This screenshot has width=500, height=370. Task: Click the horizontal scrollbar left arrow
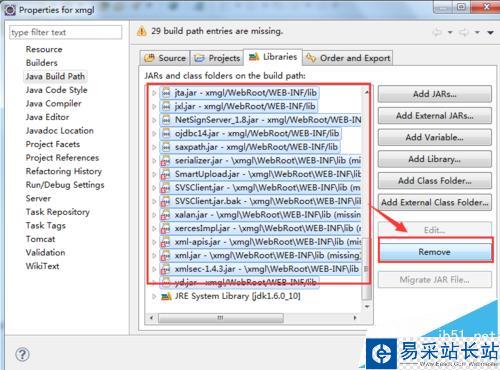(x=152, y=318)
